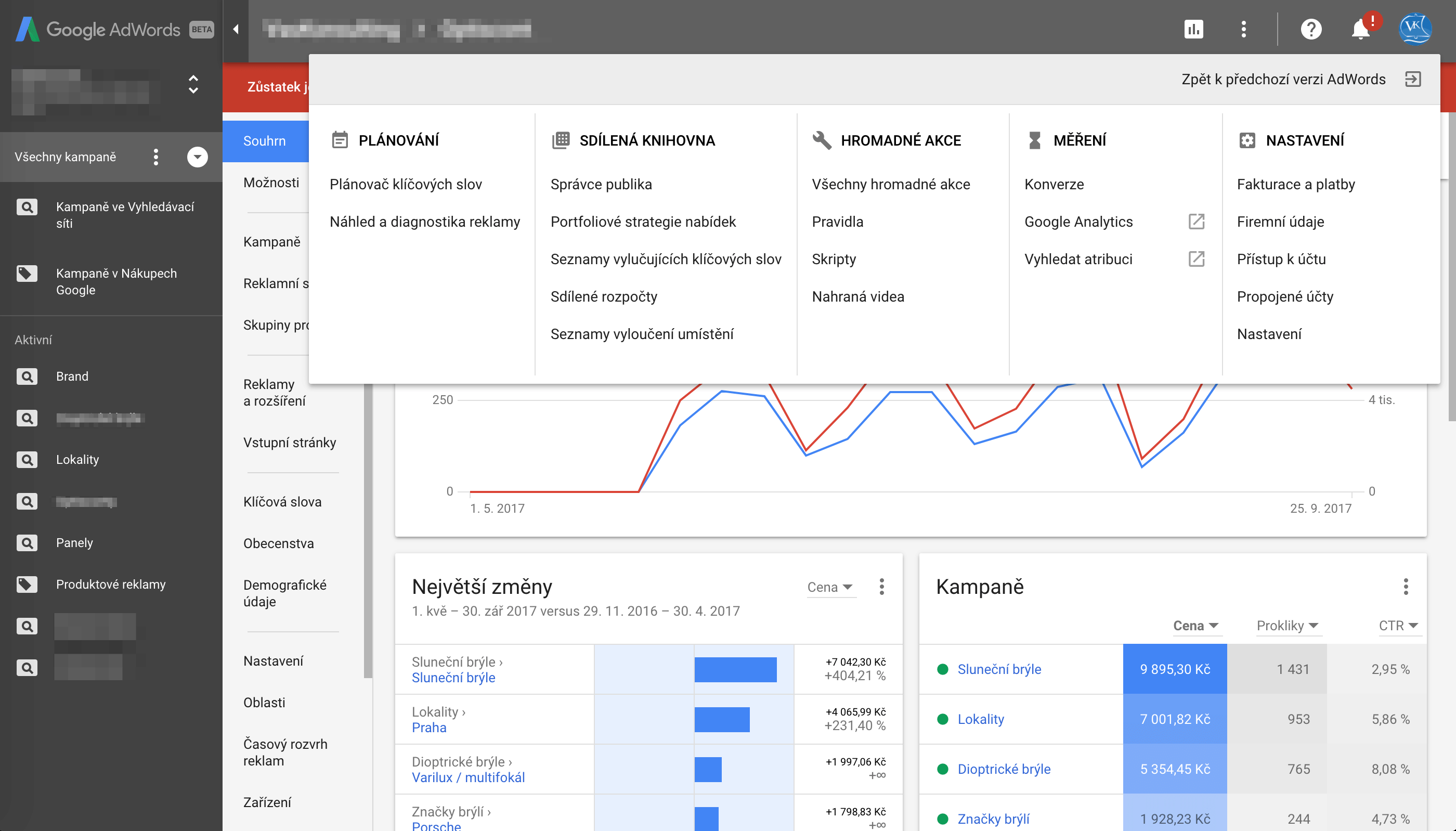Click the tools three-dot menu in header
This screenshot has width=1456, height=831.
pyautogui.click(x=1244, y=29)
